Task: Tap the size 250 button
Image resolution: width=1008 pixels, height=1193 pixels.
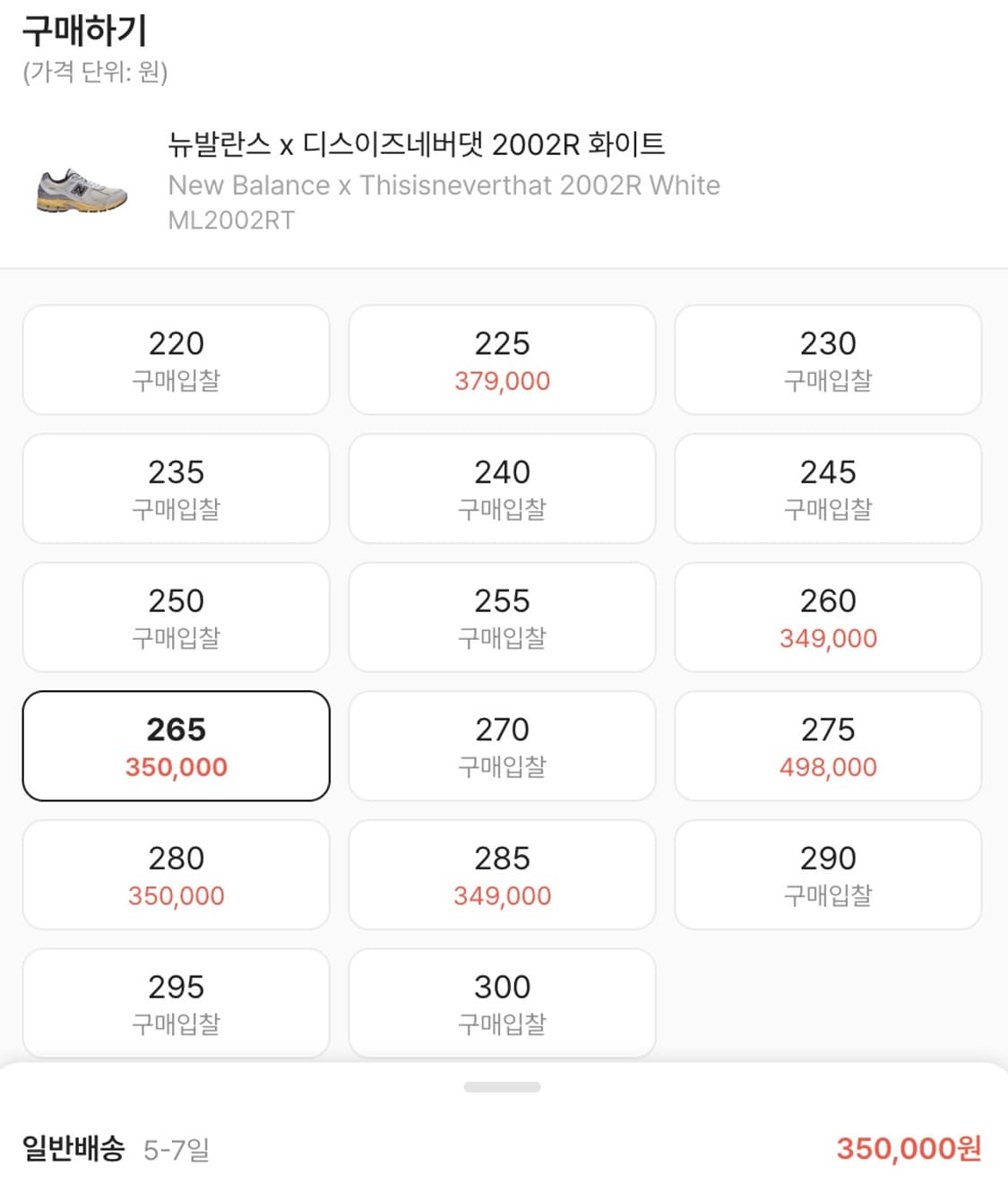Action: (176, 618)
